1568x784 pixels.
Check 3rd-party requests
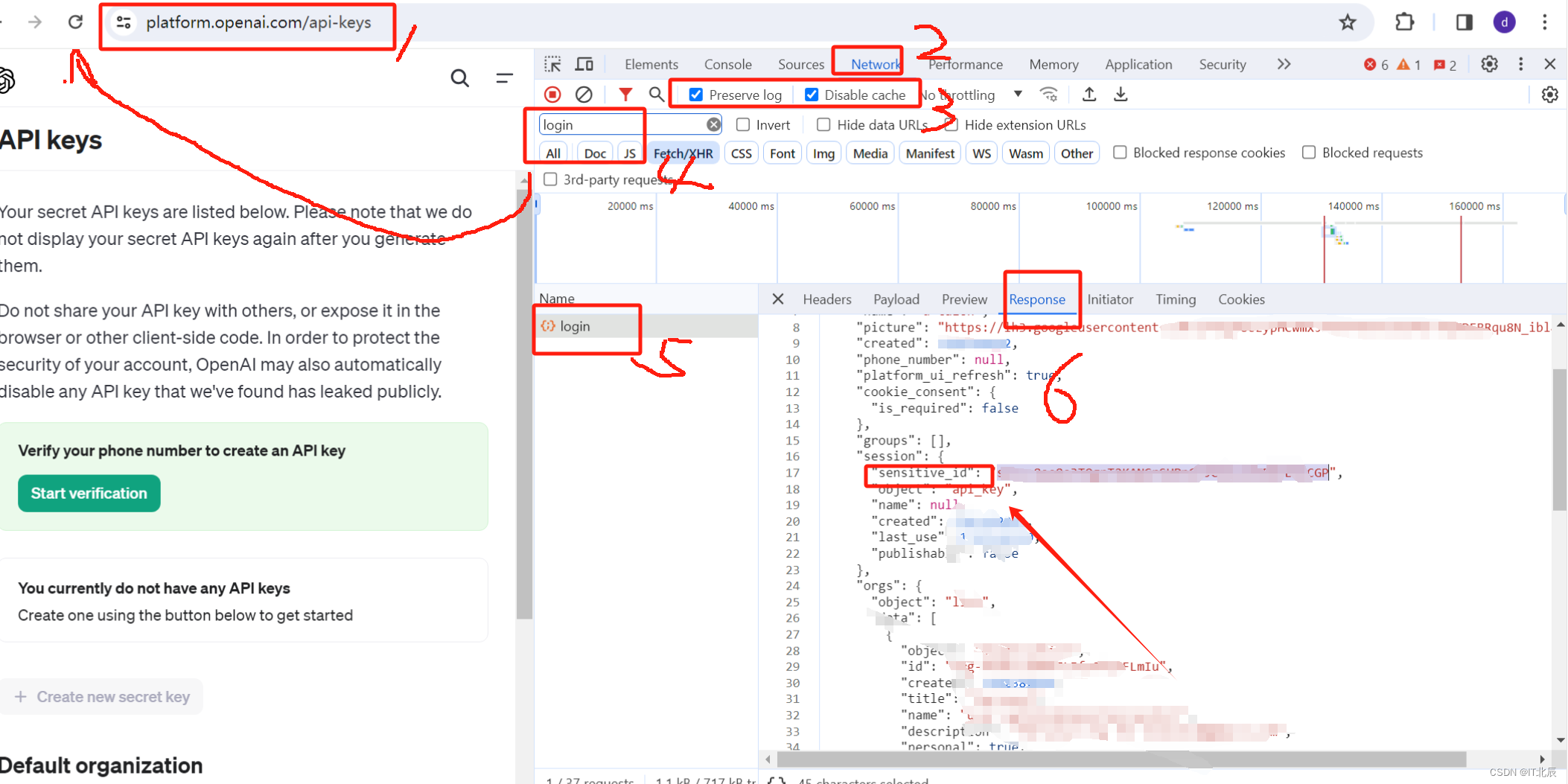coord(550,179)
